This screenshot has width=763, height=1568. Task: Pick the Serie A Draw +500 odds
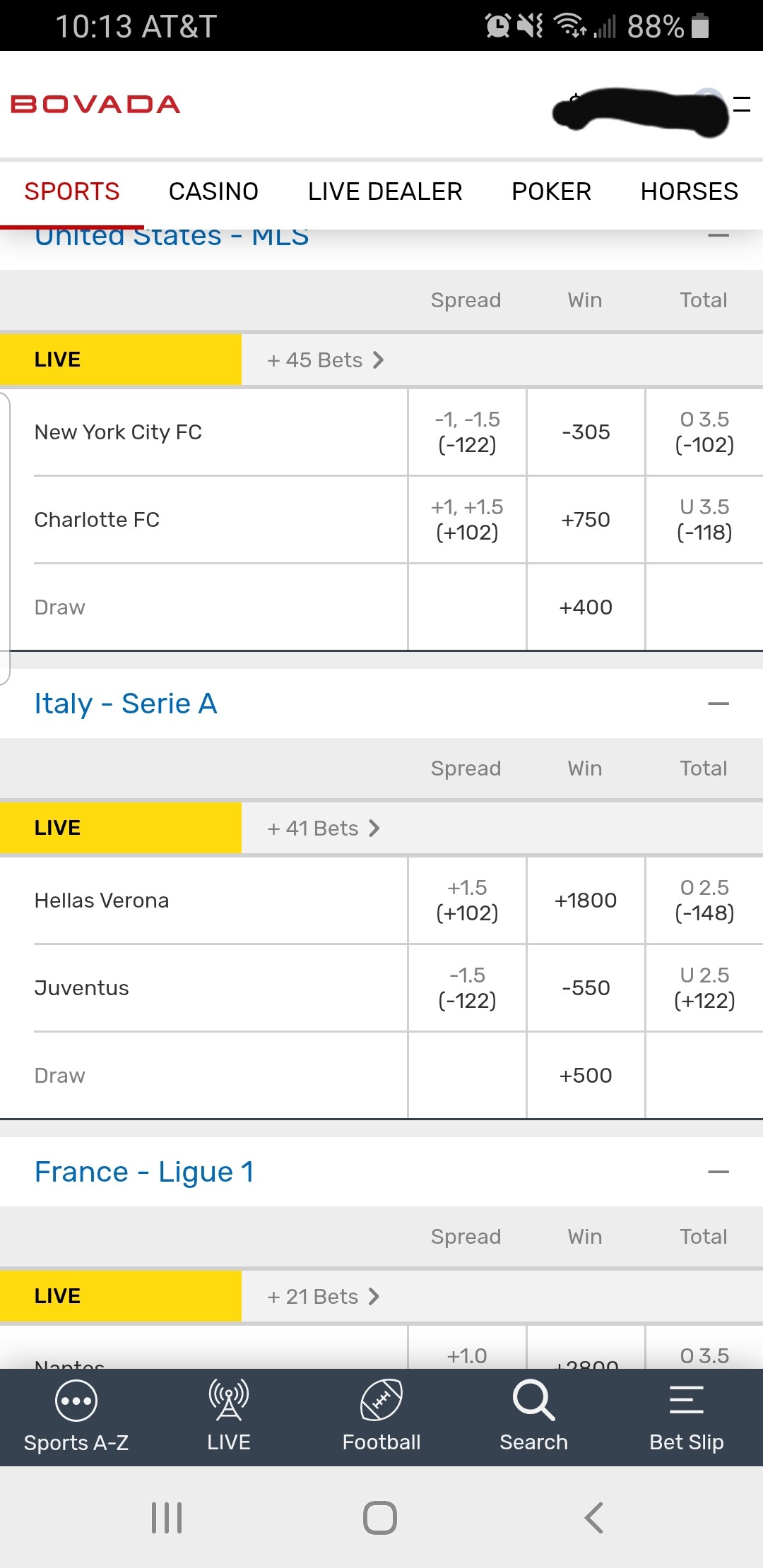pos(586,1076)
